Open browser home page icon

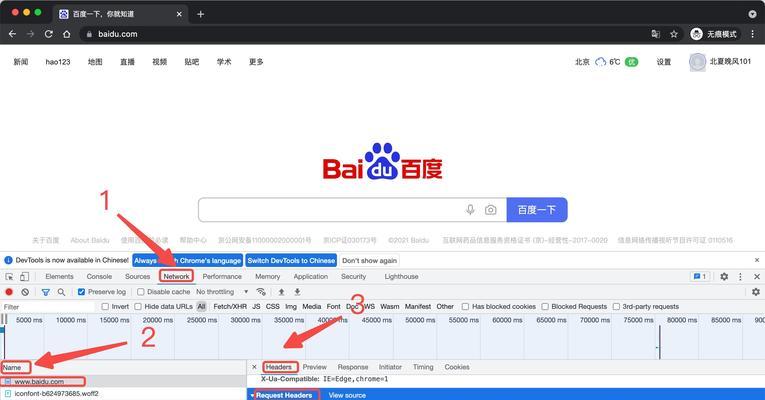click(x=67, y=34)
